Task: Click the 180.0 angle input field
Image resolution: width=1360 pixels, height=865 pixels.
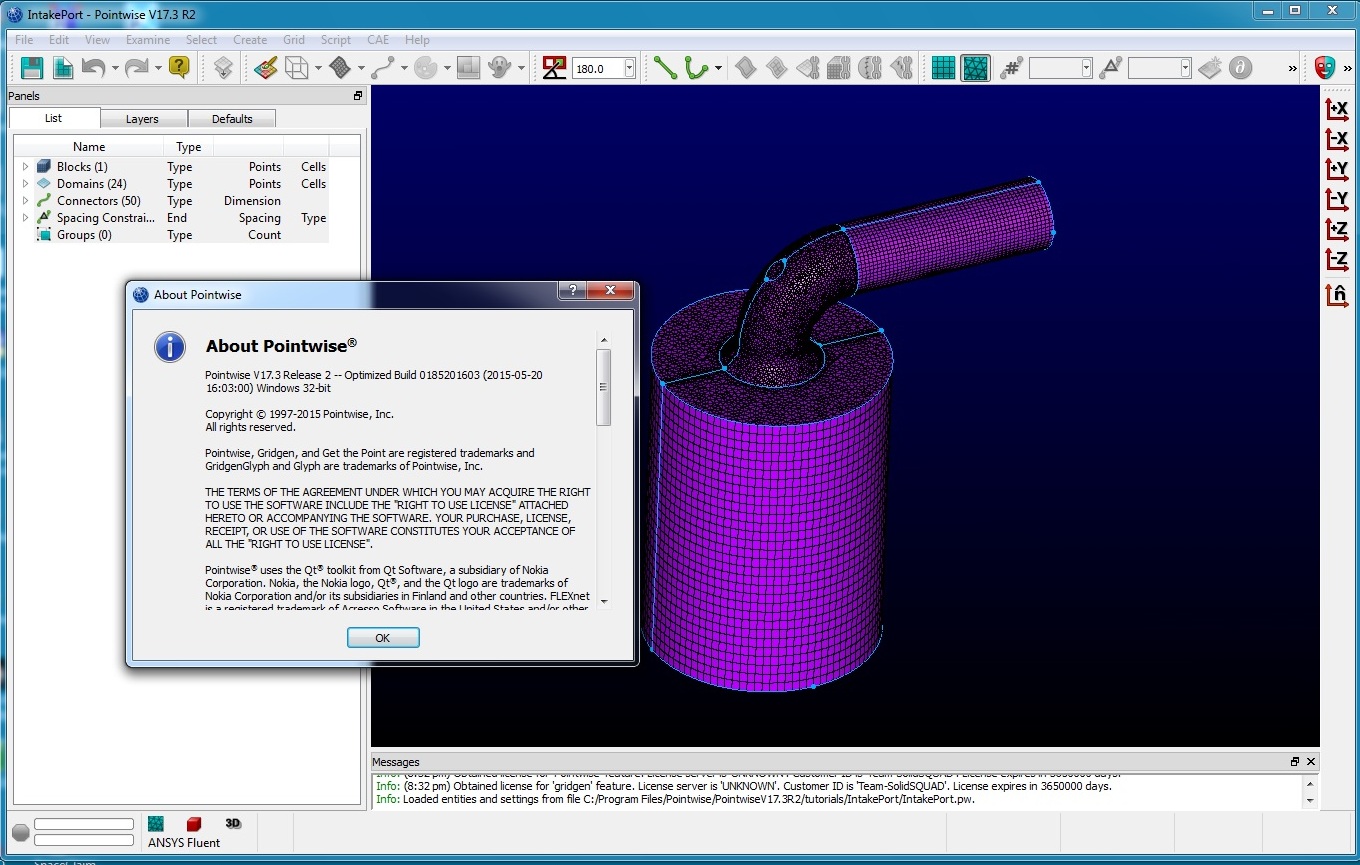Action: (598, 68)
